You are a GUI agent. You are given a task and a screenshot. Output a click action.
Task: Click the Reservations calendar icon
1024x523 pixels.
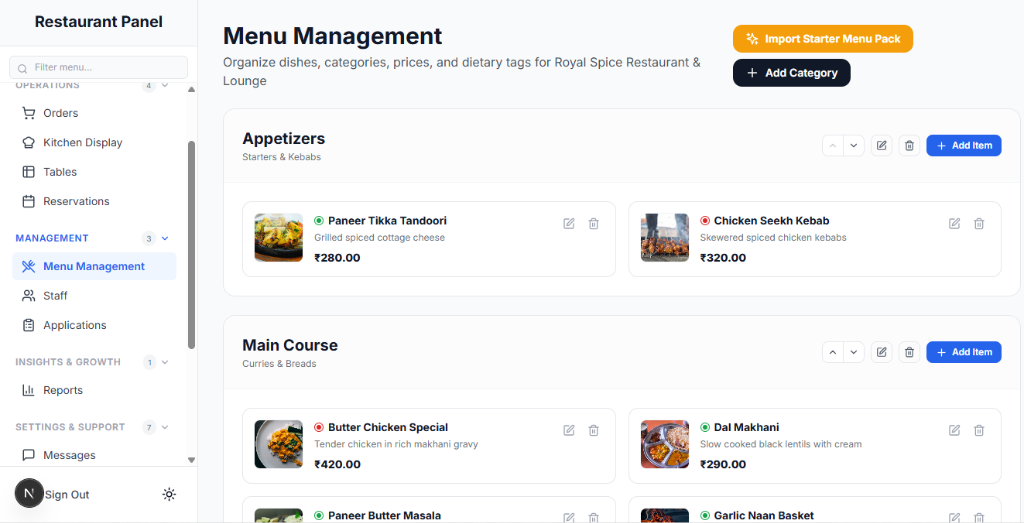pyautogui.click(x=28, y=201)
